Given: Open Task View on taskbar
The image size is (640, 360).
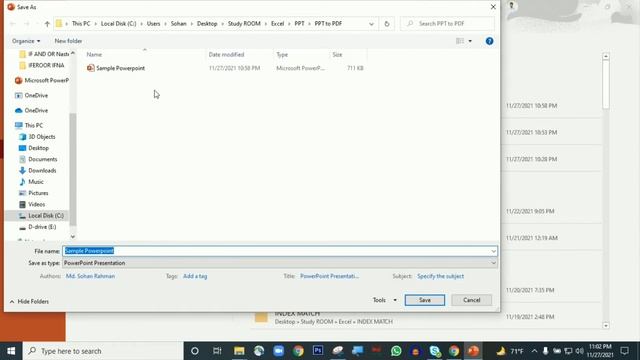Looking at the screenshot, I should click(x=217, y=351).
